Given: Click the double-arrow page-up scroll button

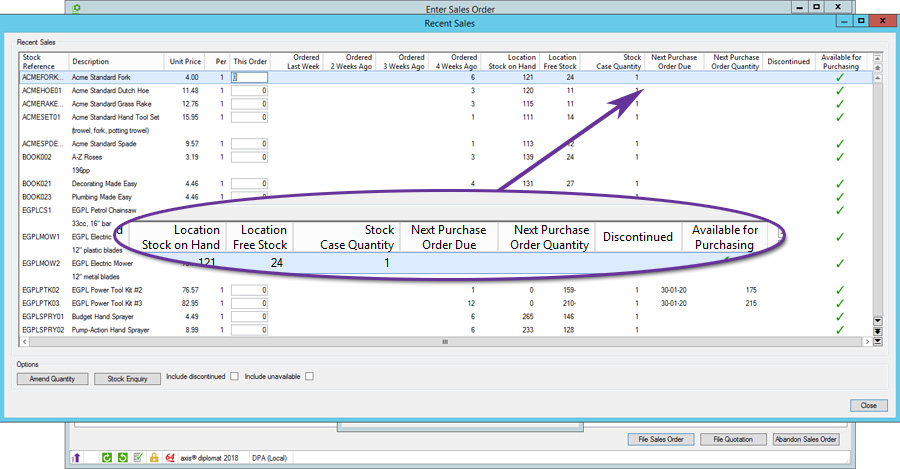Looking at the screenshot, I should coord(878,68).
